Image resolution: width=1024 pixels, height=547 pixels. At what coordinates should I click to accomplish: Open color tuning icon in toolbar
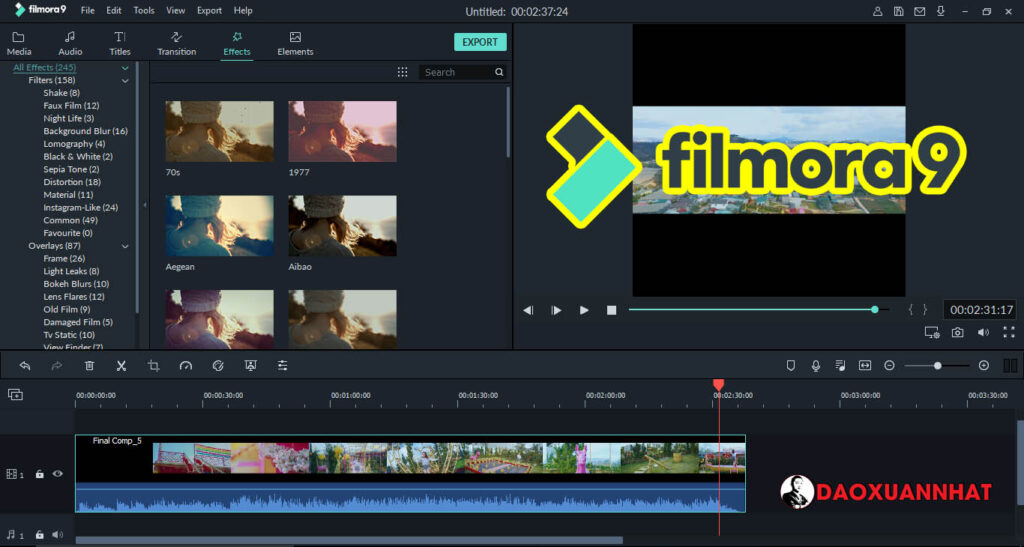click(218, 366)
